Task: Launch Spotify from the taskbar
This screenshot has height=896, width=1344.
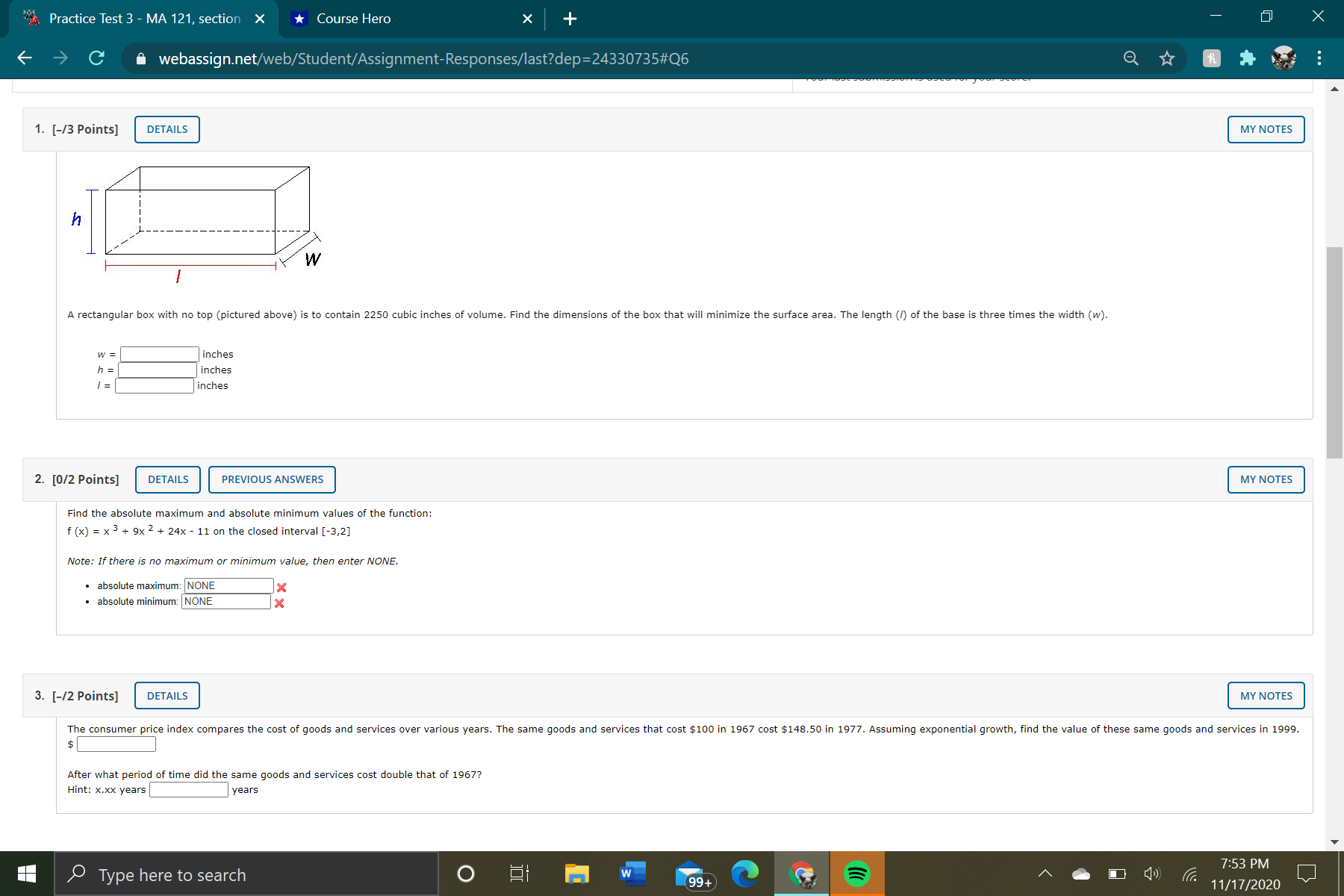Action: (x=856, y=873)
